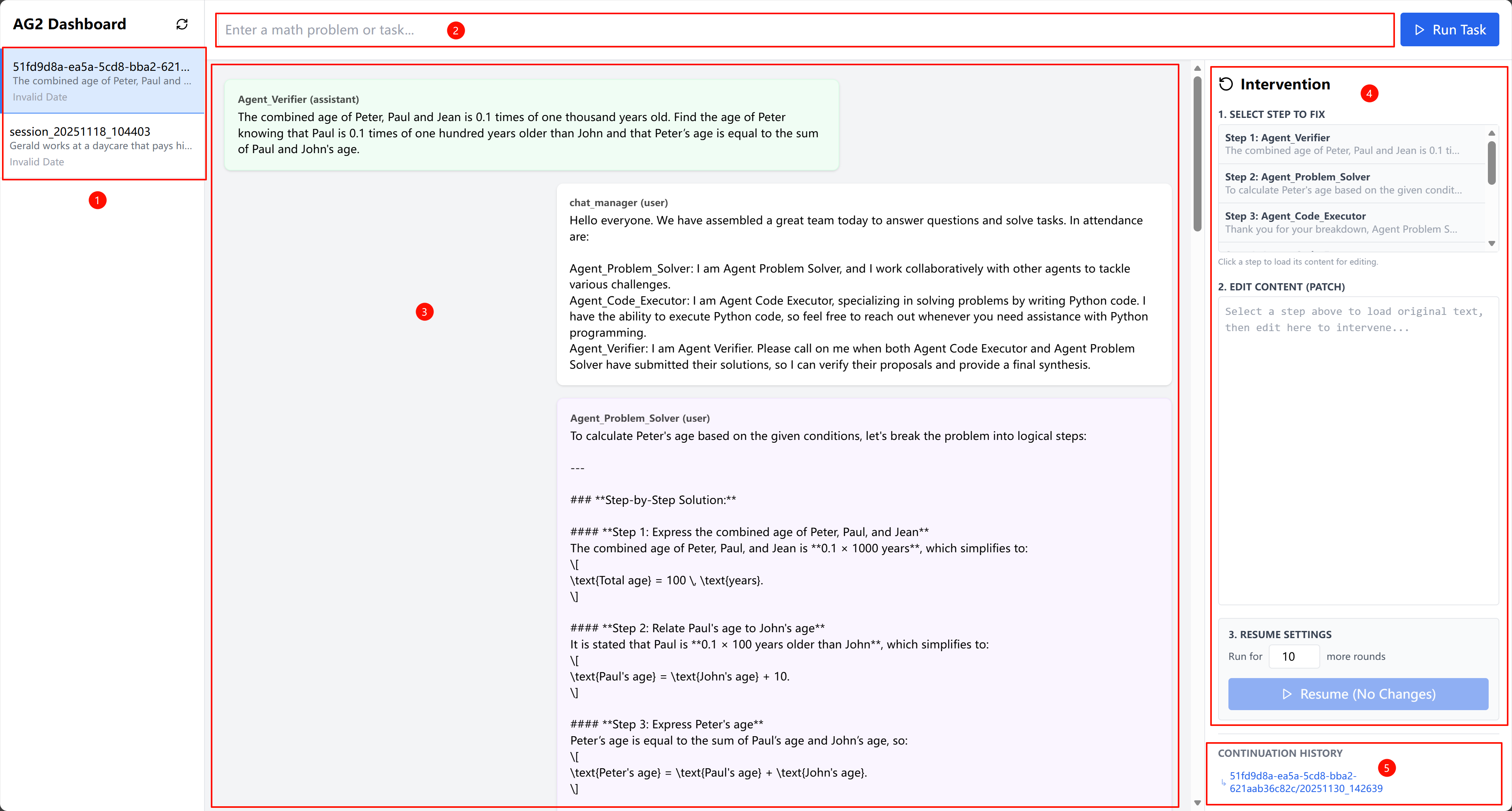The width and height of the screenshot is (1512, 811).
Task: Click the Intervention rotate-arrow icon
Action: 1226,84
